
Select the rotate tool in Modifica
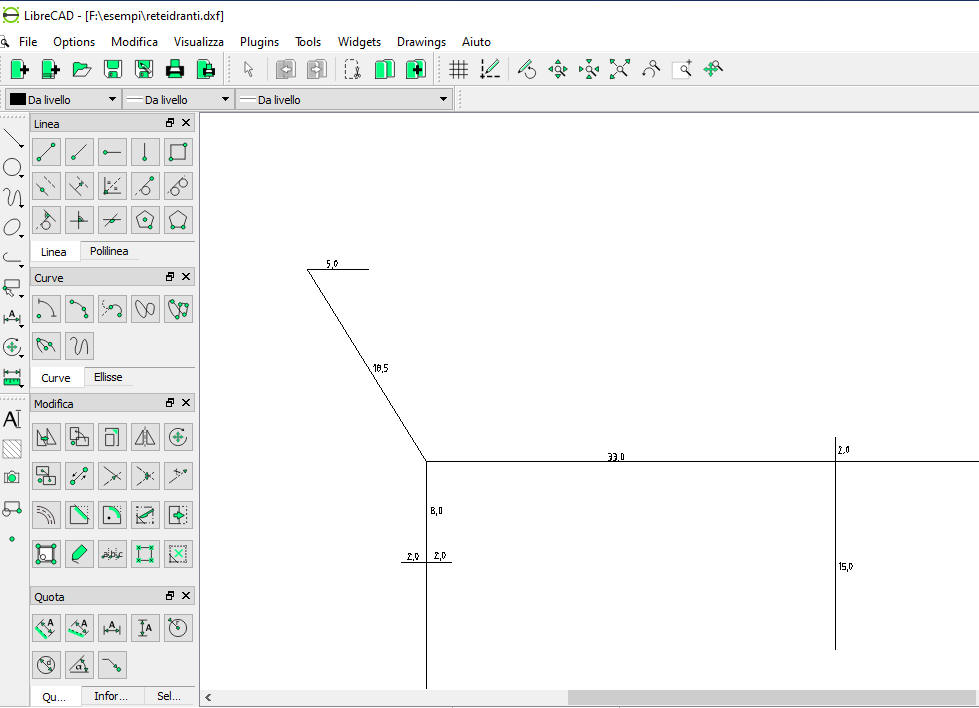click(x=178, y=437)
